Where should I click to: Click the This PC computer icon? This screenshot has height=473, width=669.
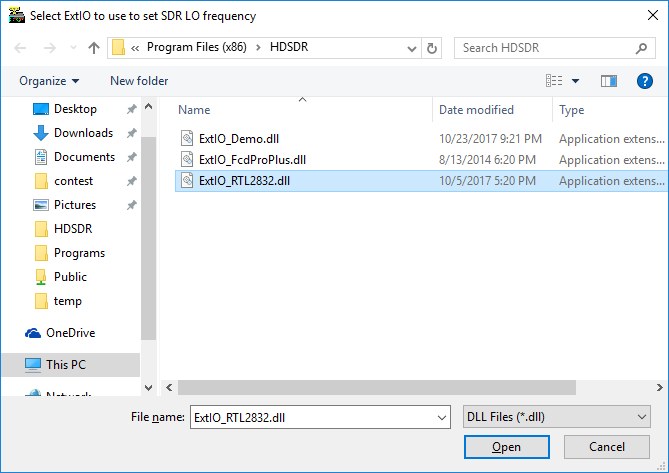(33, 365)
